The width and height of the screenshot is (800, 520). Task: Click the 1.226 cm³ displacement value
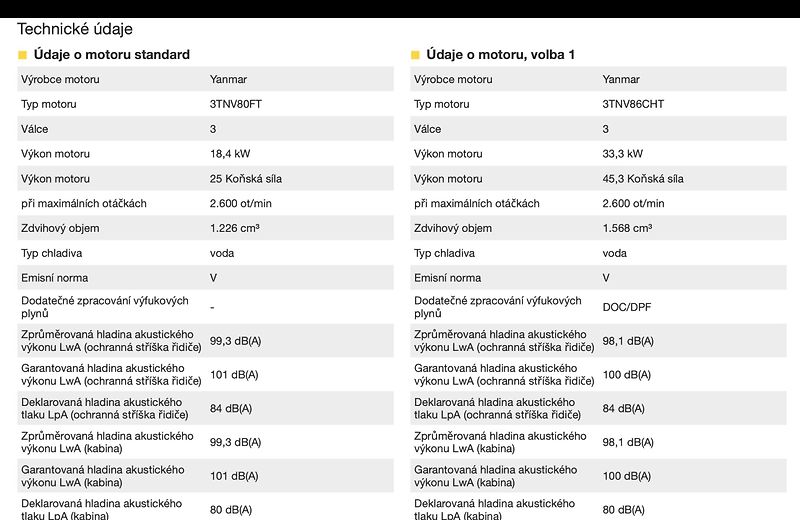click(x=235, y=228)
